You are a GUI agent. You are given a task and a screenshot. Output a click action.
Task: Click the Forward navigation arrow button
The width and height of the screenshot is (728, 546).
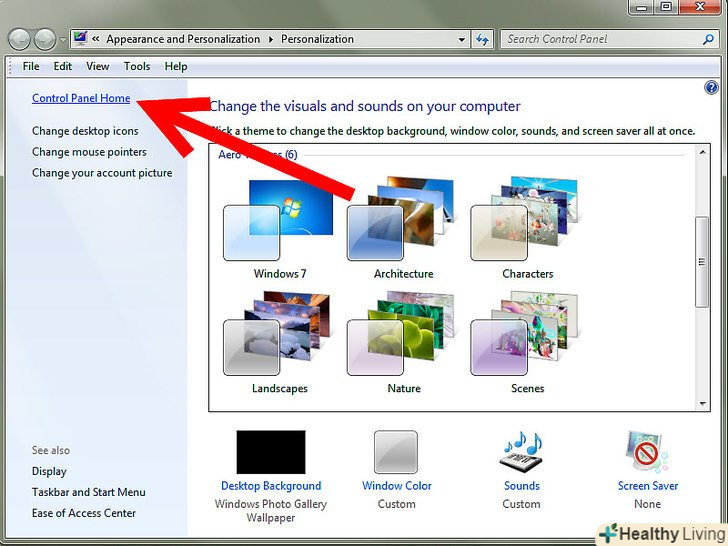(45, 39)
